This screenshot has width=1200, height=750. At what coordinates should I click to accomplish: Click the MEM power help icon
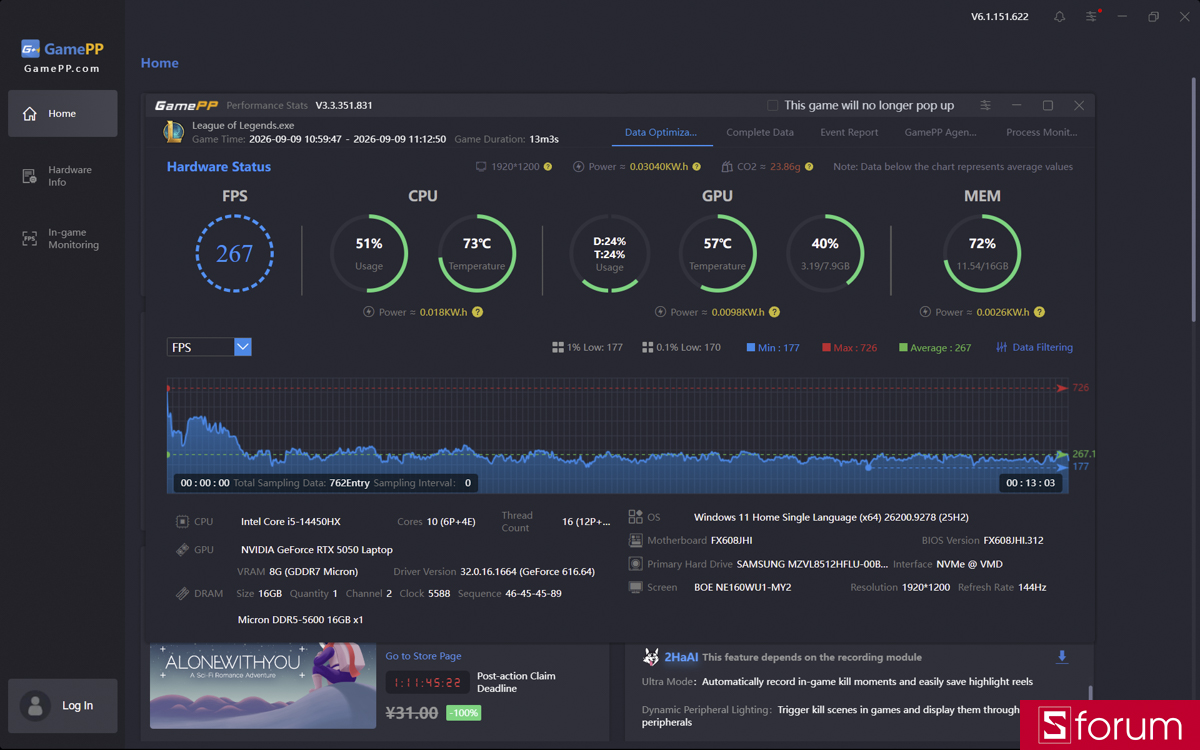point(1039,312)
